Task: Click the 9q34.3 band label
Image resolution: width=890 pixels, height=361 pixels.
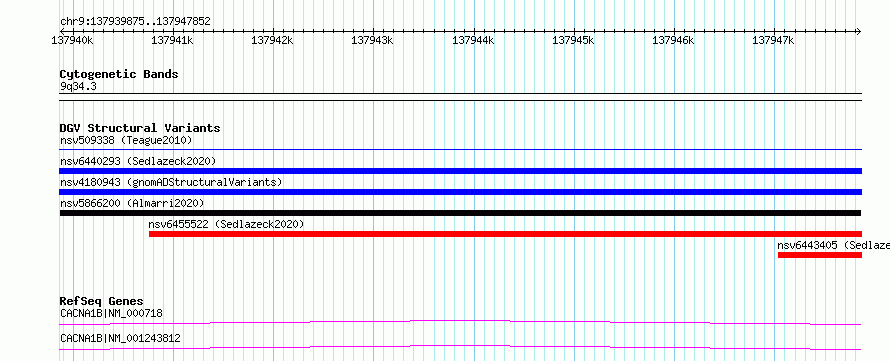Action: click(79, 86)
